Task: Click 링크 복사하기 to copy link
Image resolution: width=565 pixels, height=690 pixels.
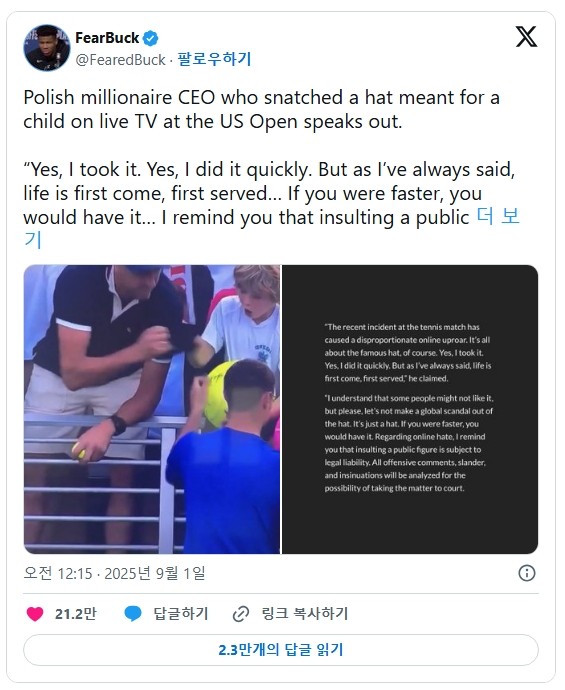Action: pos(305,613)
